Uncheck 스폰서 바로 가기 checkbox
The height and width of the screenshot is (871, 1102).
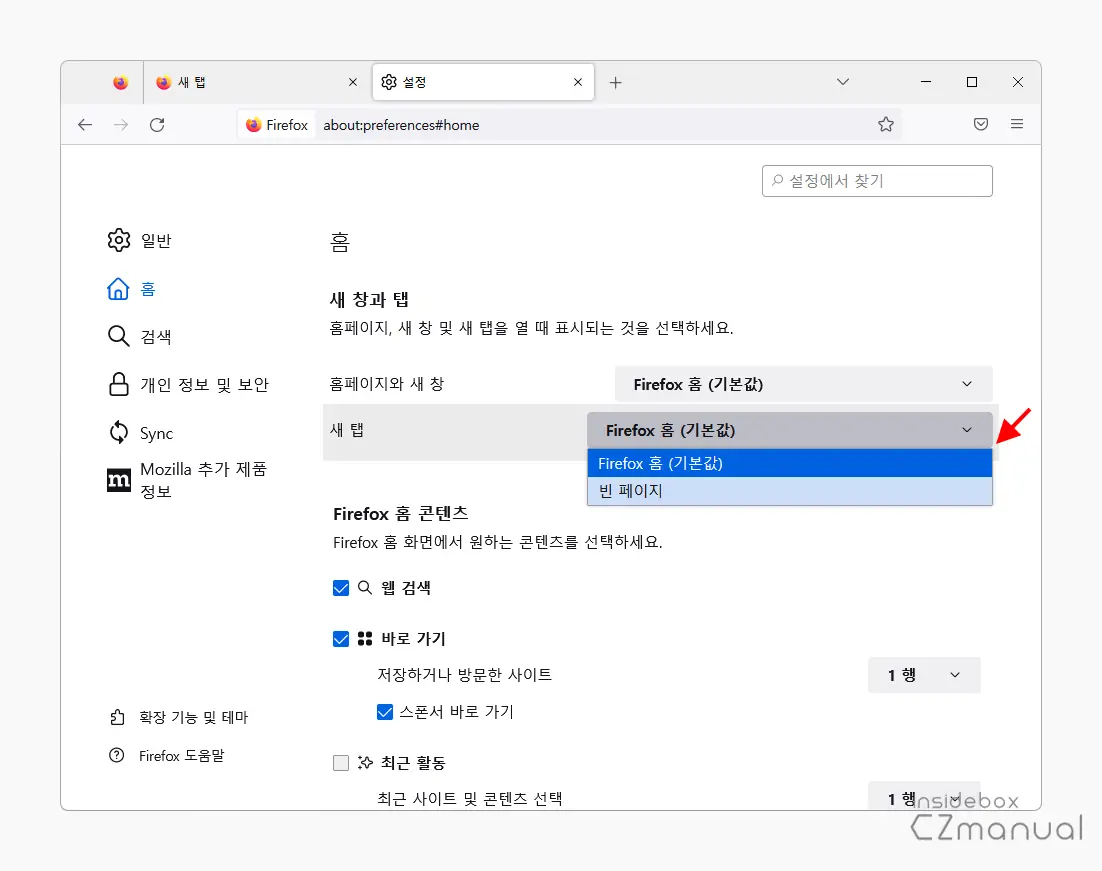(x=385, y=712)
